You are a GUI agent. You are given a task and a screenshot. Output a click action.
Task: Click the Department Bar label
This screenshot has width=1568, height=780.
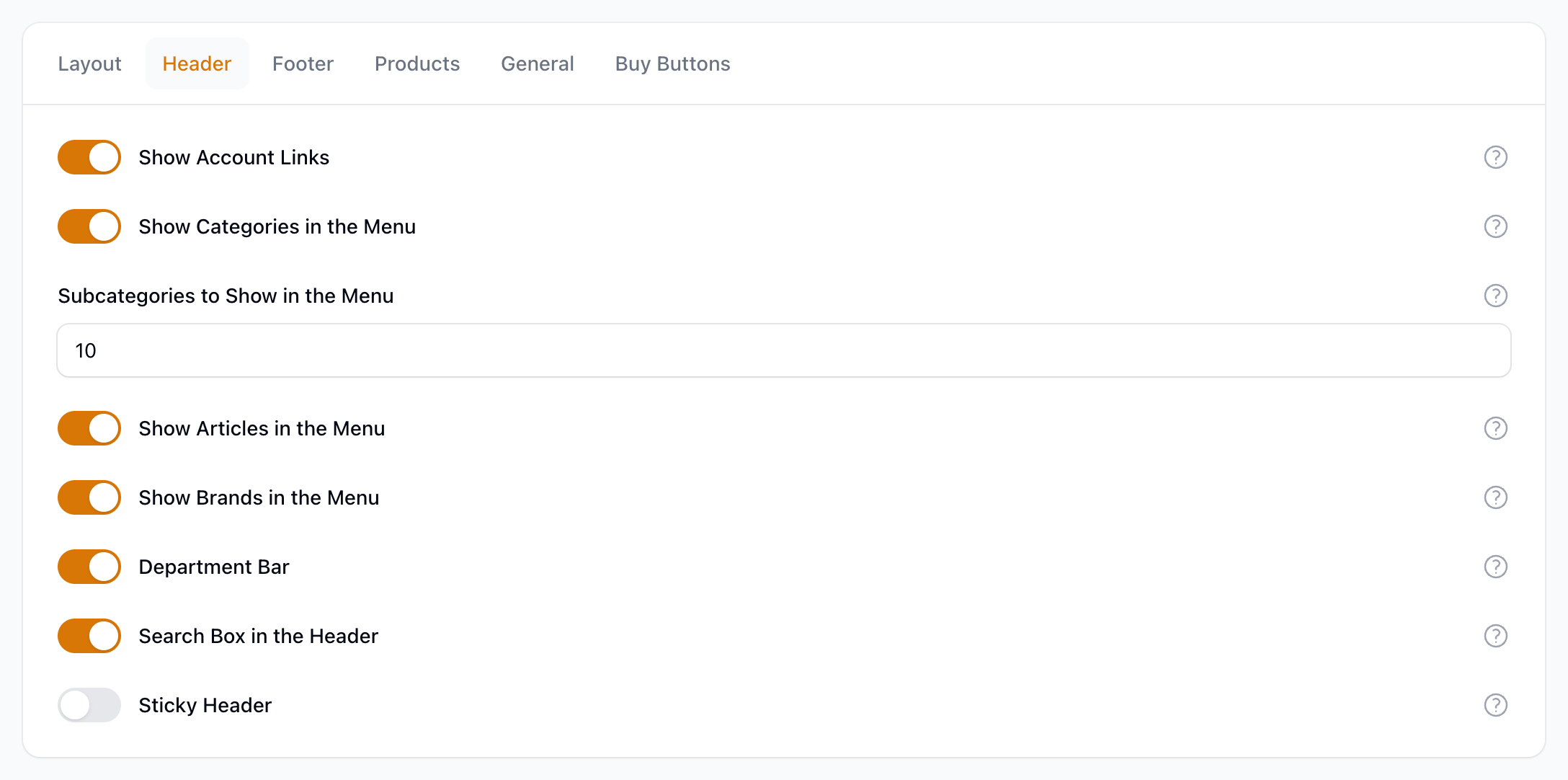point(214,567)
